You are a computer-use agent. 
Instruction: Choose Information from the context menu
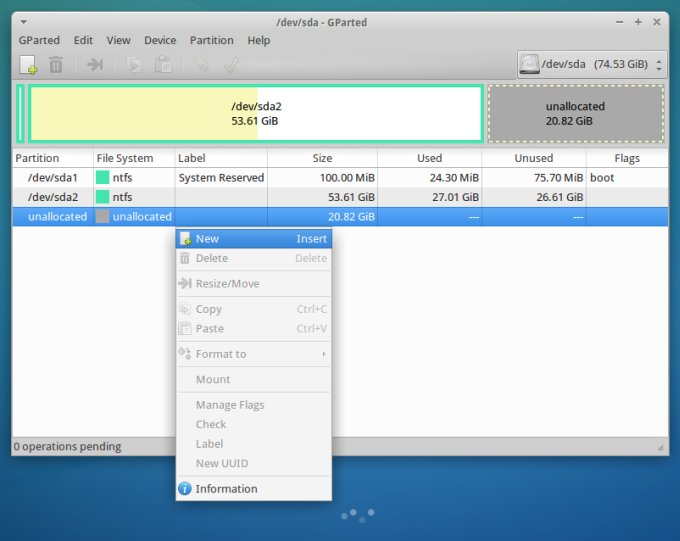254,489
